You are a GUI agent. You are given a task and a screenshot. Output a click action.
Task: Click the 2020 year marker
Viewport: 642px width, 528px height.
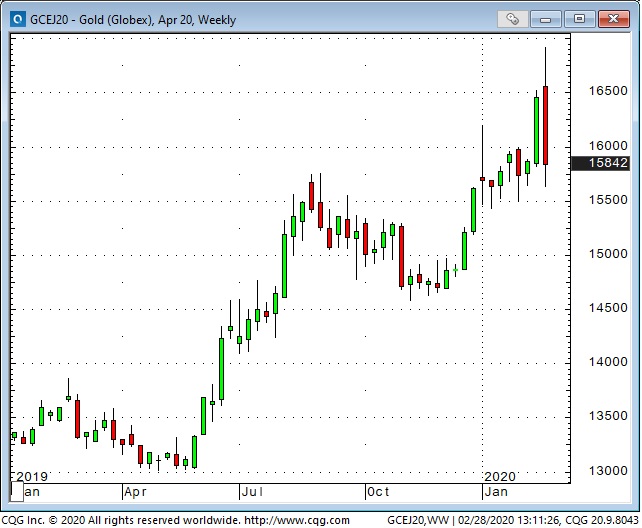coord(500,477)
